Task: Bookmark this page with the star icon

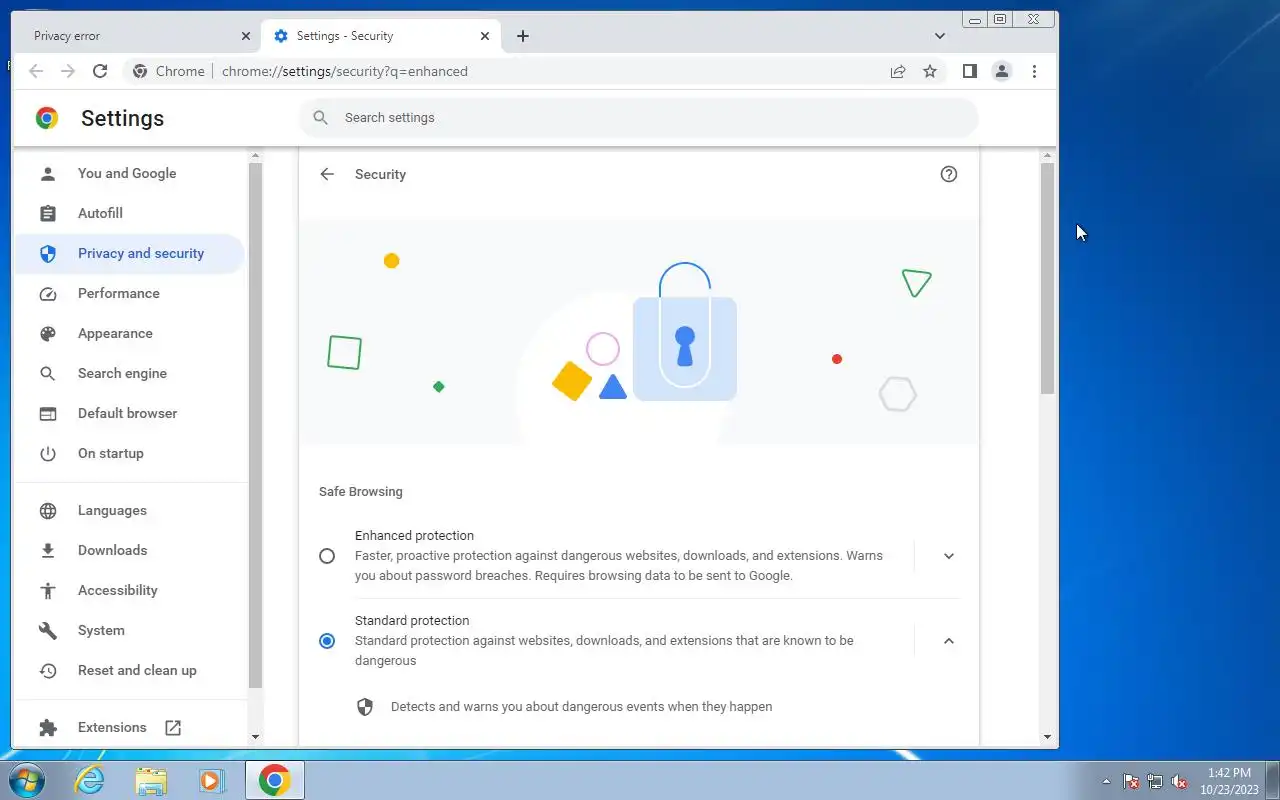Action: point(930,71)
